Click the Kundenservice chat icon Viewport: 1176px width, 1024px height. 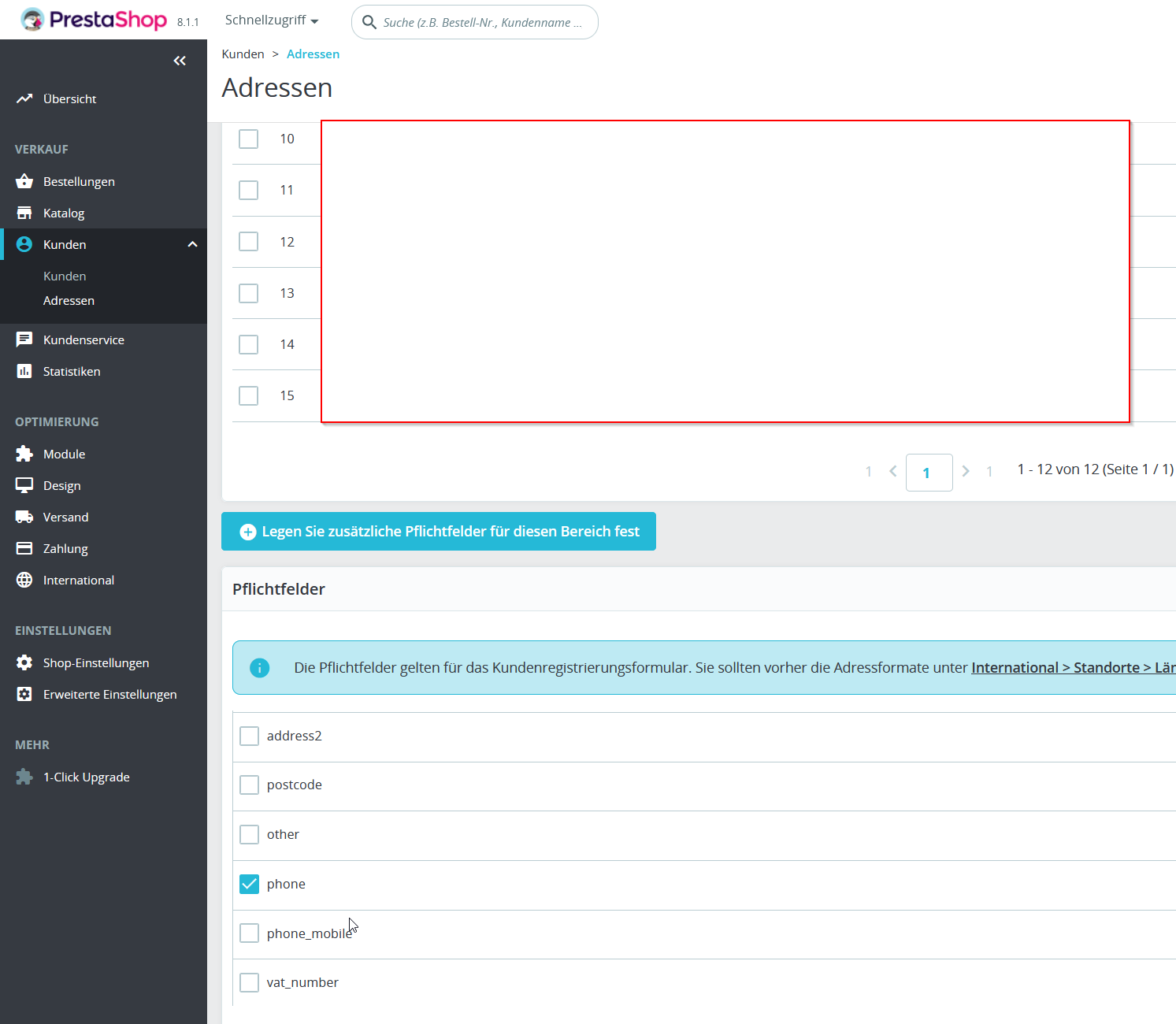pos(24,339)
